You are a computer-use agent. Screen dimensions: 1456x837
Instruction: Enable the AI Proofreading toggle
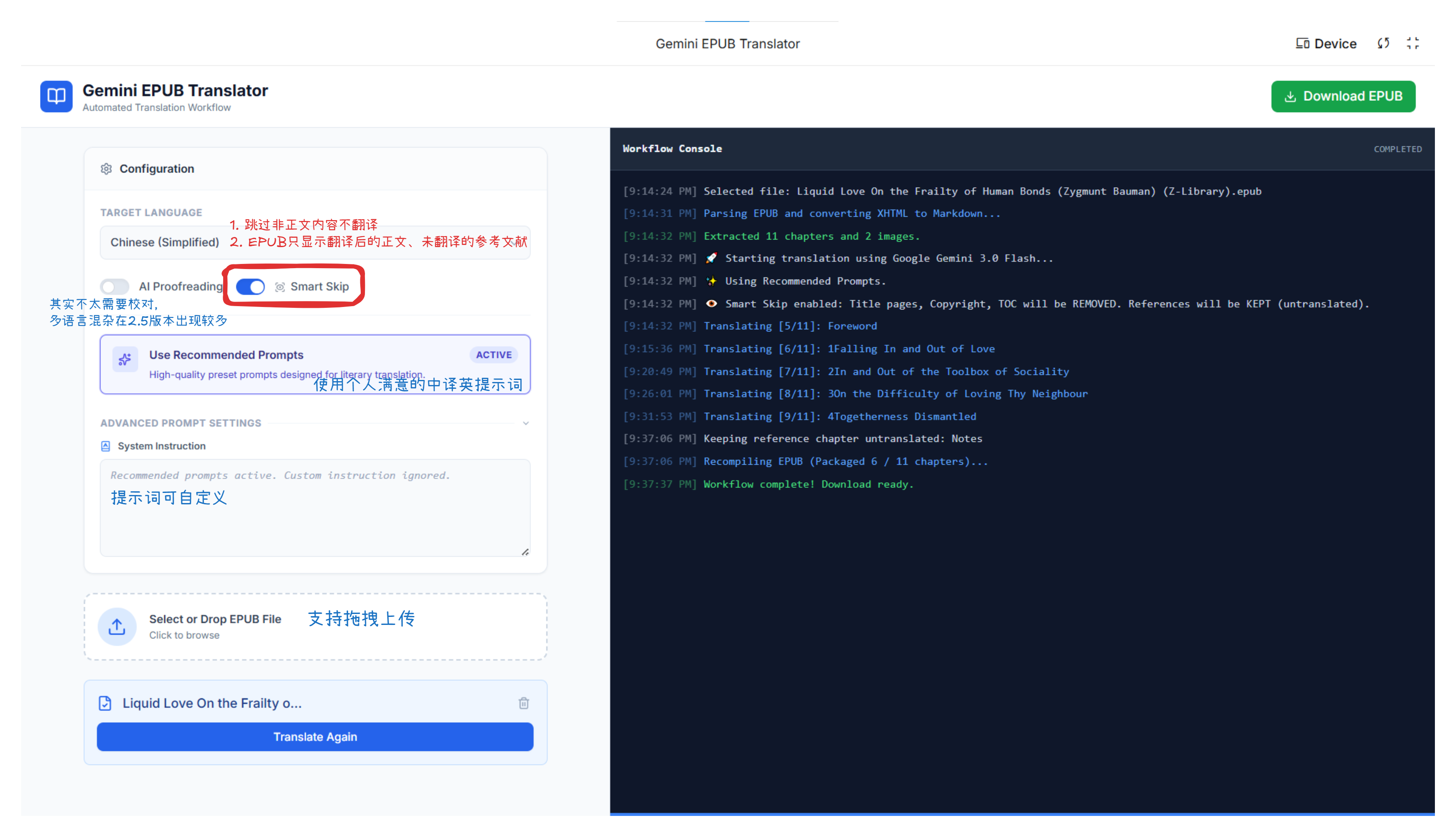tap(114, 286)
